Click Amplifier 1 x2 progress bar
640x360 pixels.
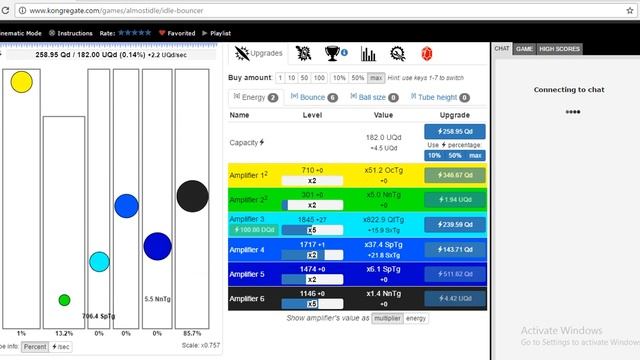pyautogui.click(x=312, y=180)
